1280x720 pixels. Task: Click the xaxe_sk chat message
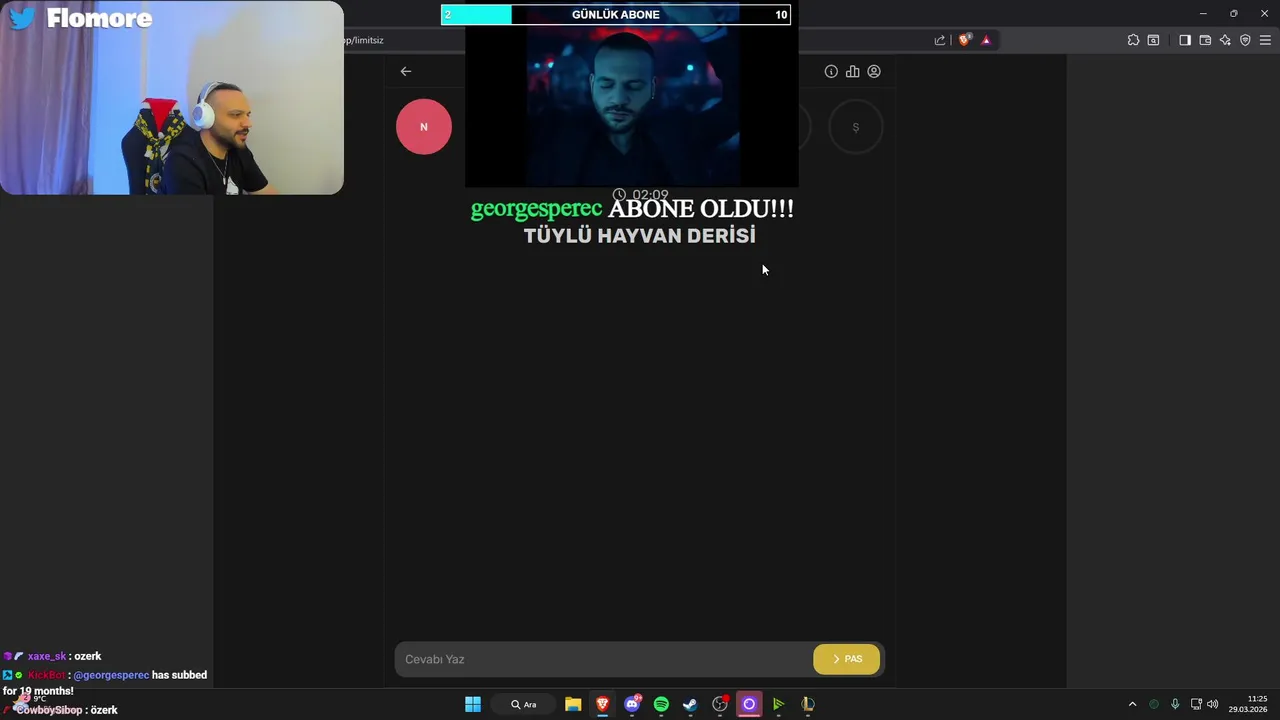53,656
